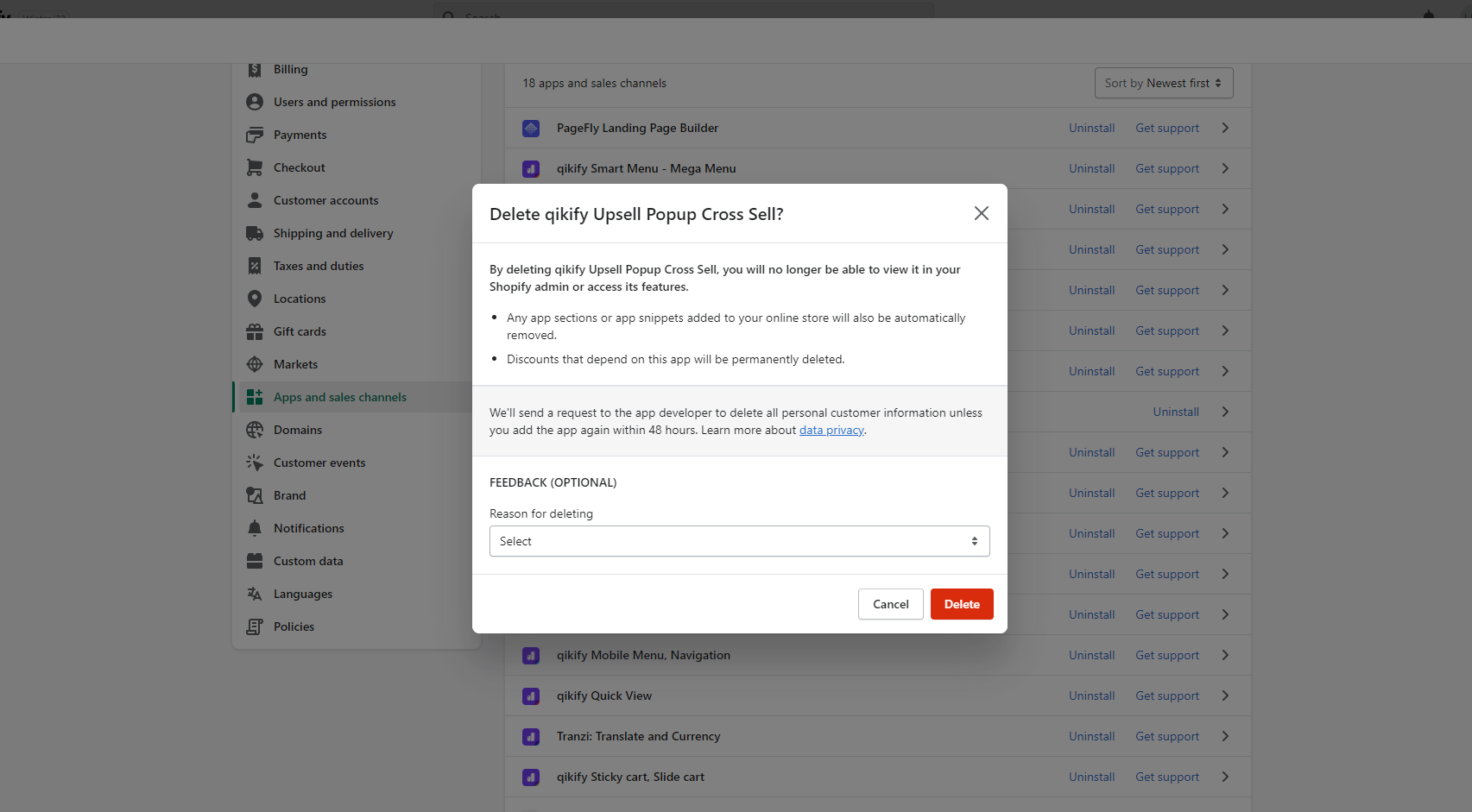
Task: Click the Payments card icon
Action: click(255, 135)
